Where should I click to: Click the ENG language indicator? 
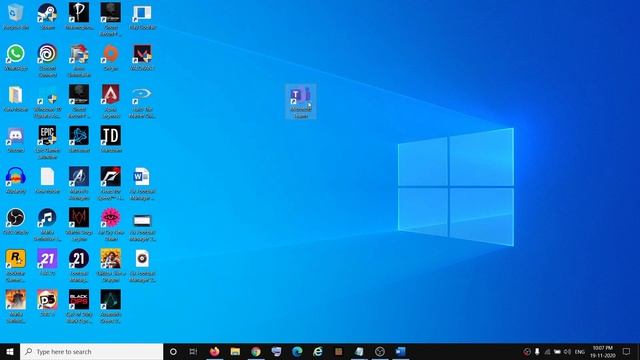coord(580,352)
